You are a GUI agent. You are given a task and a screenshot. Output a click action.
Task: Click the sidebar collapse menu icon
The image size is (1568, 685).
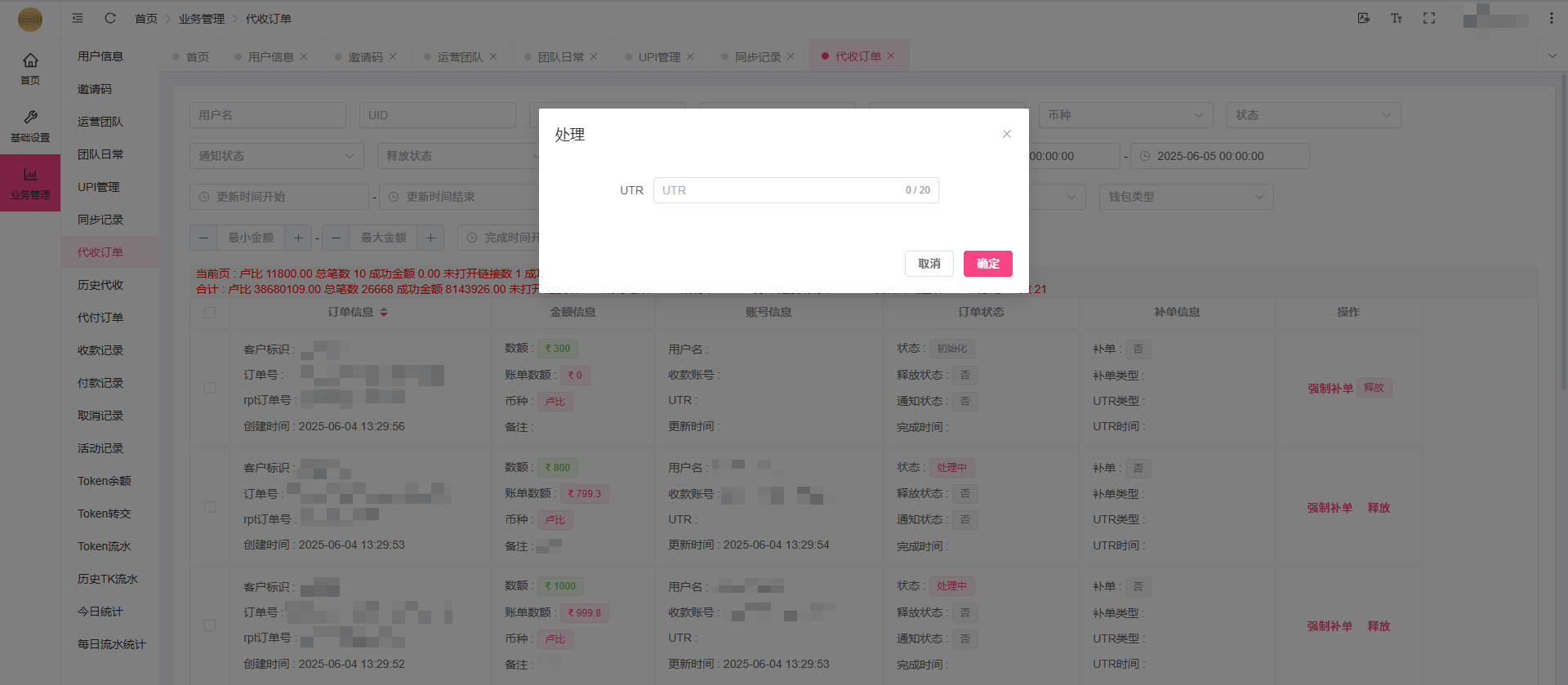pos(78,18)
